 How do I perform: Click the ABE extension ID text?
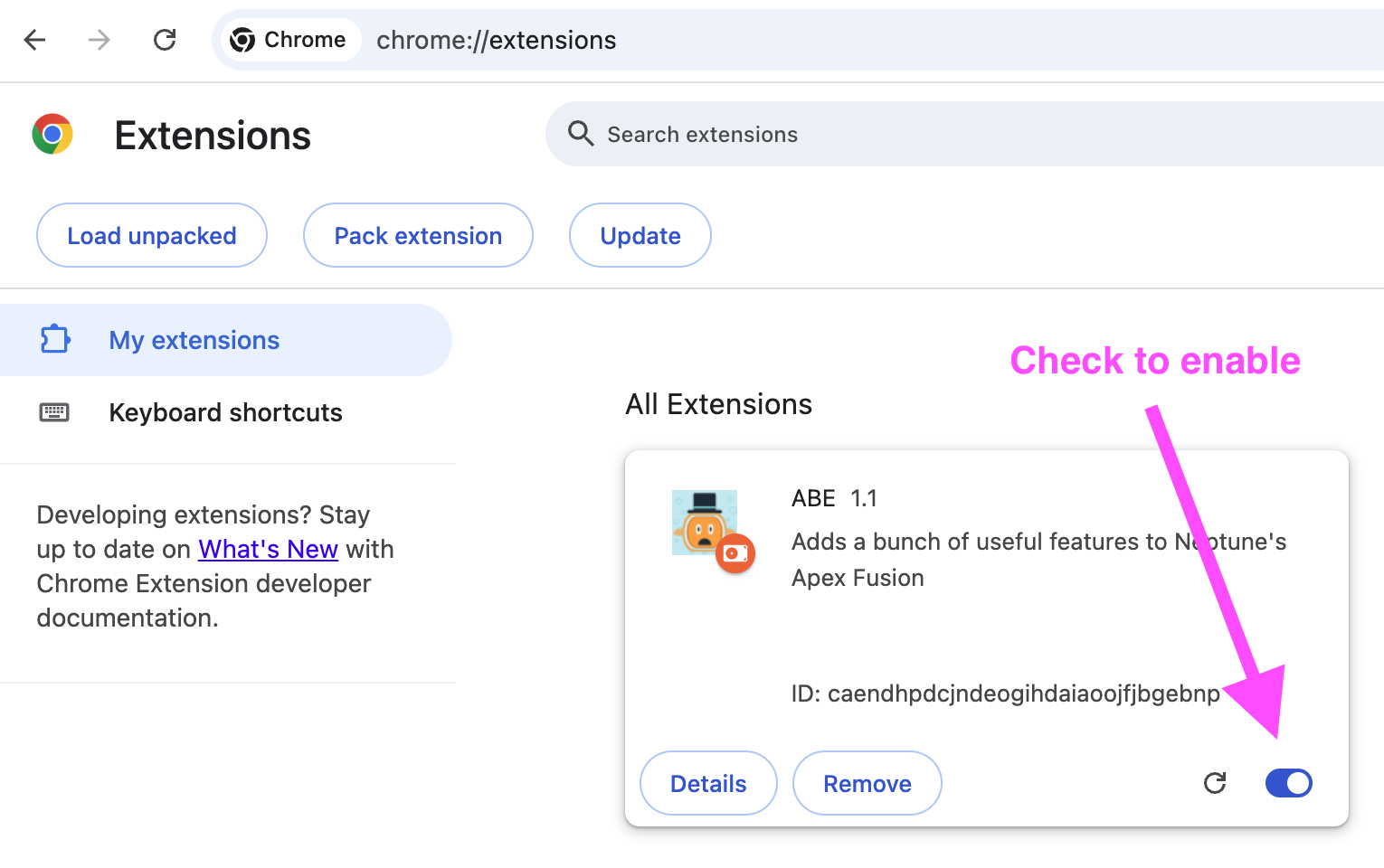click(1006, 693)
